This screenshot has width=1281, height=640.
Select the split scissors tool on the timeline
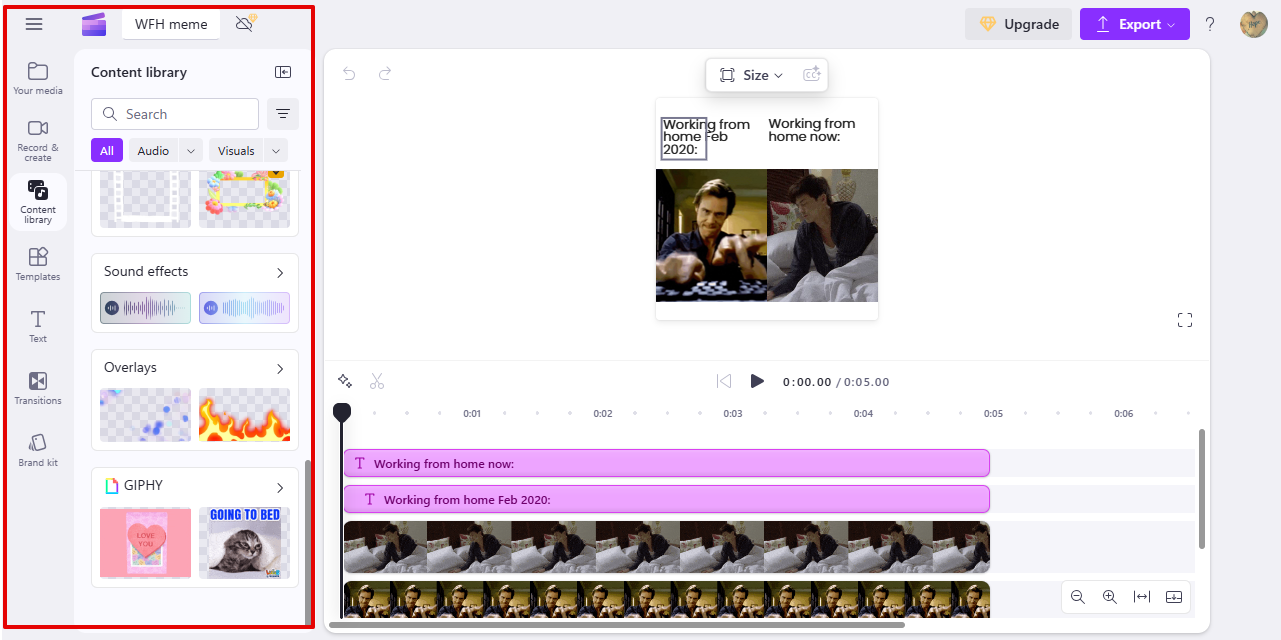pyautogui.click(x=377, y=381)
